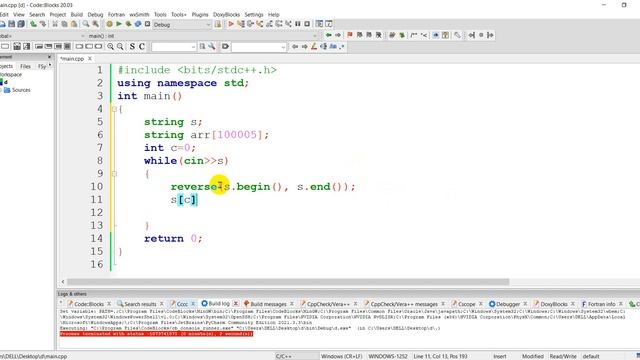Screen dimensions: 640x360
Task: Open the Project menu
Action: 58,14
